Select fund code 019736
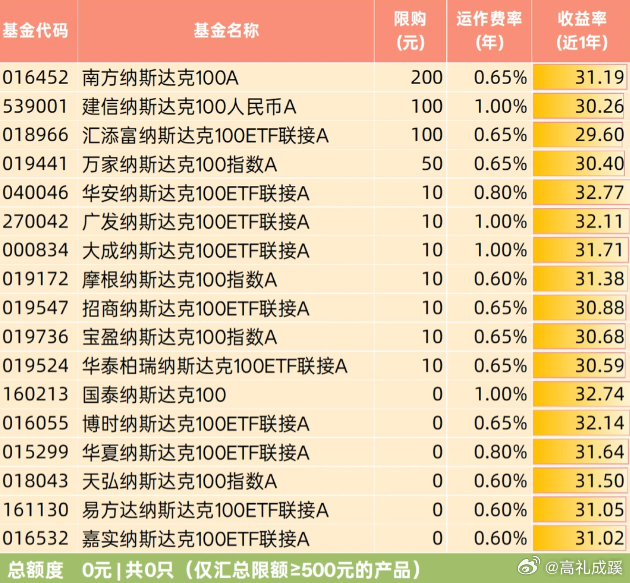 click(35, 337)
